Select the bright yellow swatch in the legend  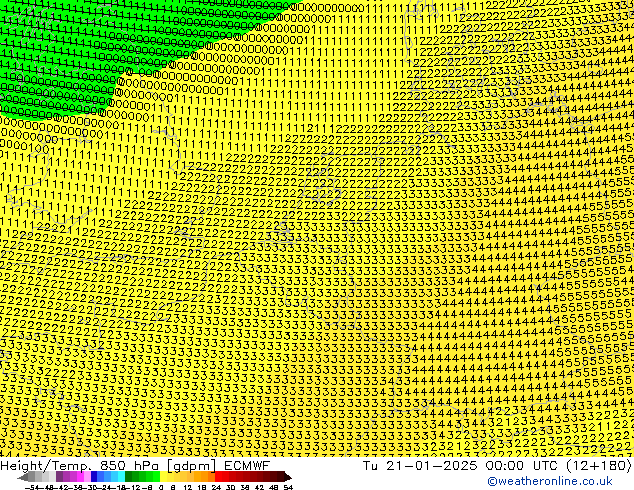click(x=163, y=477)
